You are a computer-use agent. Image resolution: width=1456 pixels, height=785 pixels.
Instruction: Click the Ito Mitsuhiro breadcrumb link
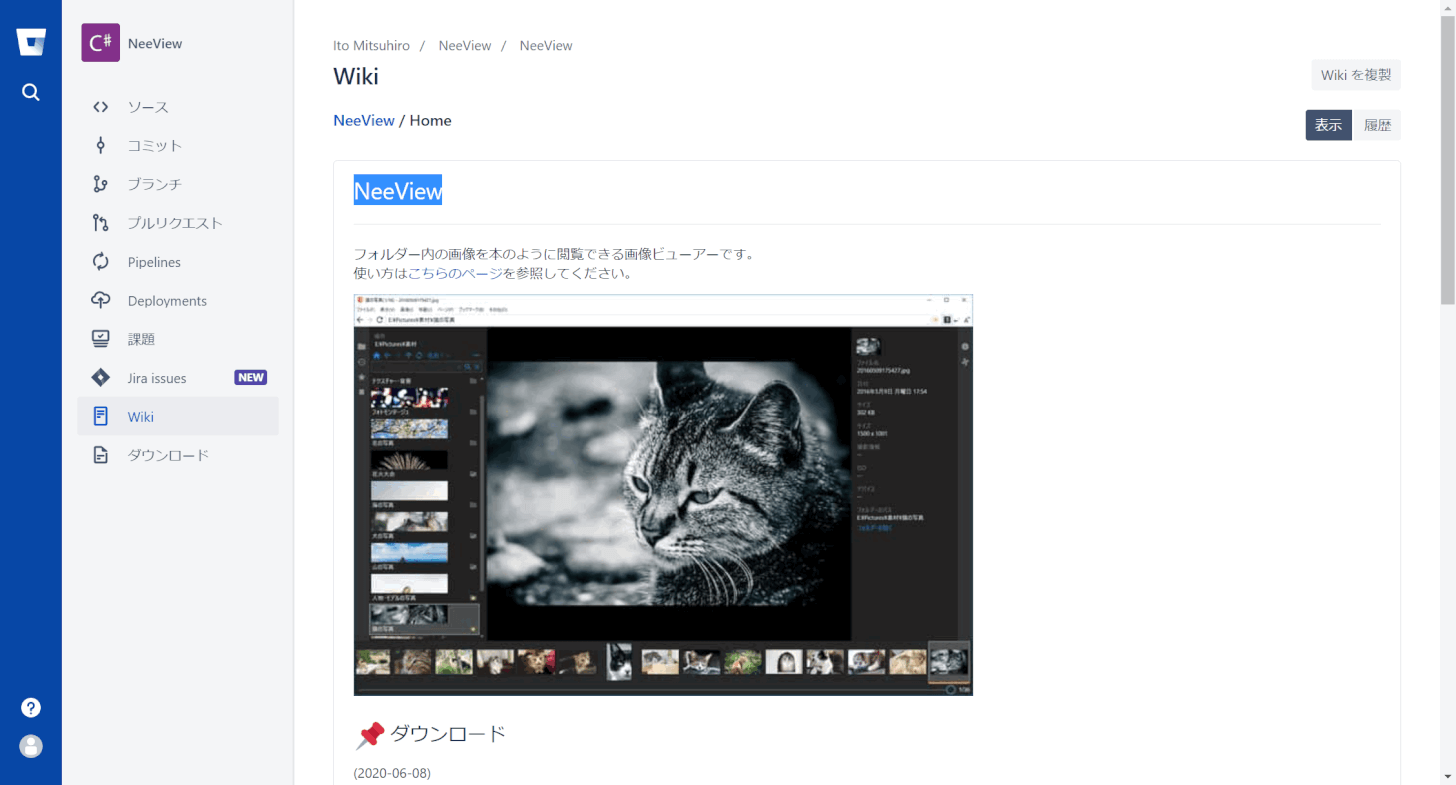point(371,46)
